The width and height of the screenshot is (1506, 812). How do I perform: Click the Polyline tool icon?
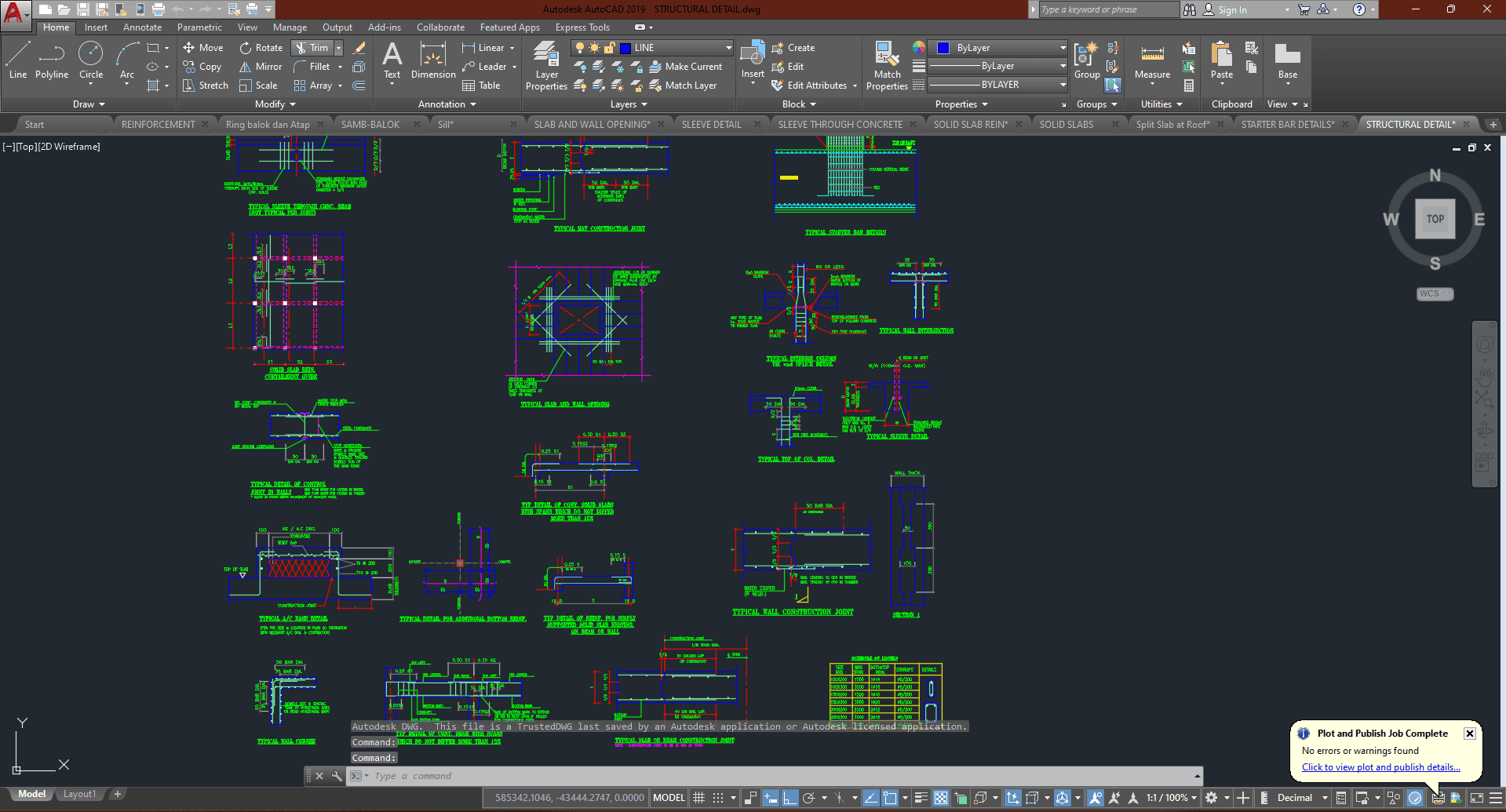coord(52,60)
